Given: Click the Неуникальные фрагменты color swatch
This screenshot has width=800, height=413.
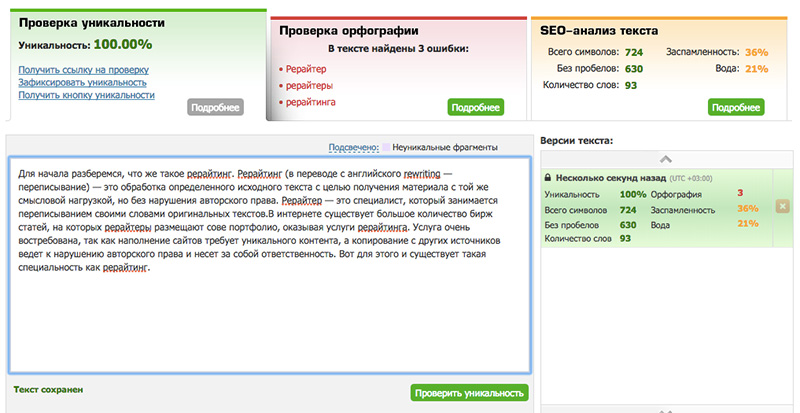Looking at the screenshot, I should [387, 147].
